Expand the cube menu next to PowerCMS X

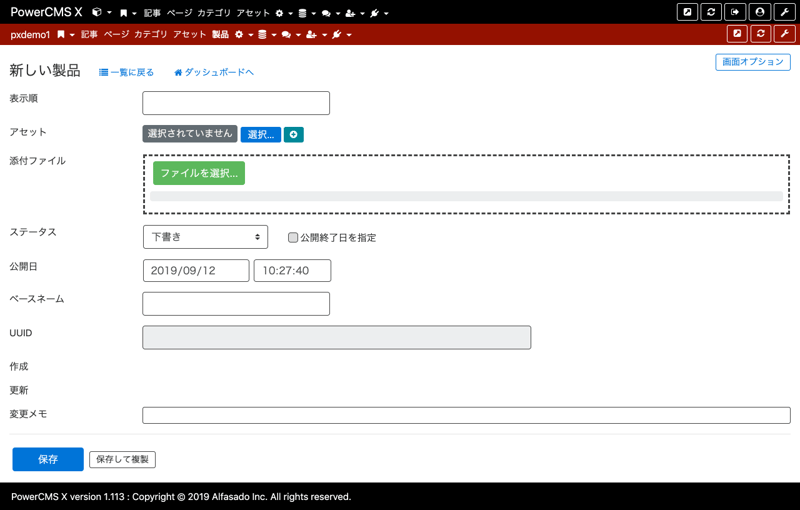coord(100,13)
